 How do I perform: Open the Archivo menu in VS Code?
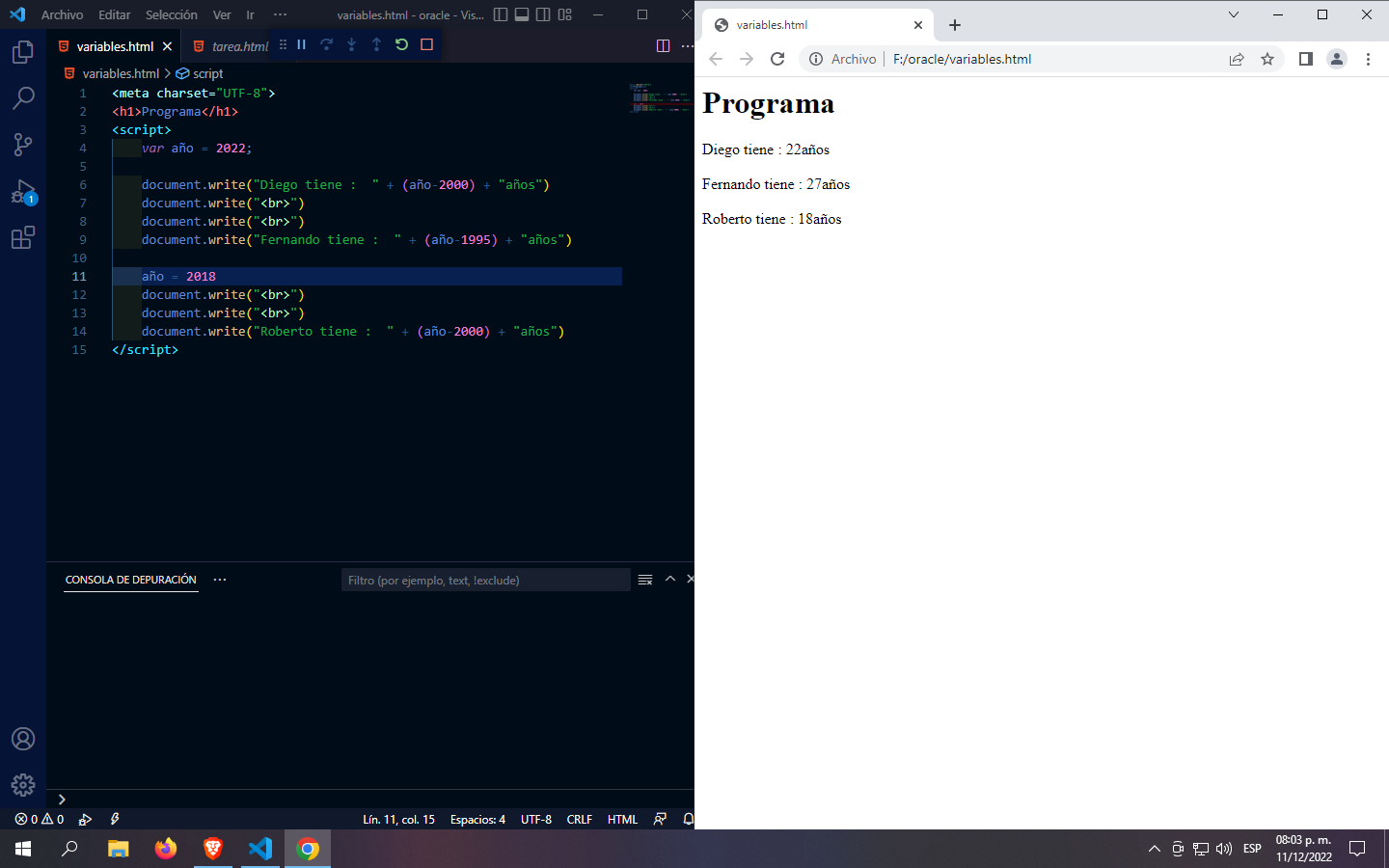(62, 14)
